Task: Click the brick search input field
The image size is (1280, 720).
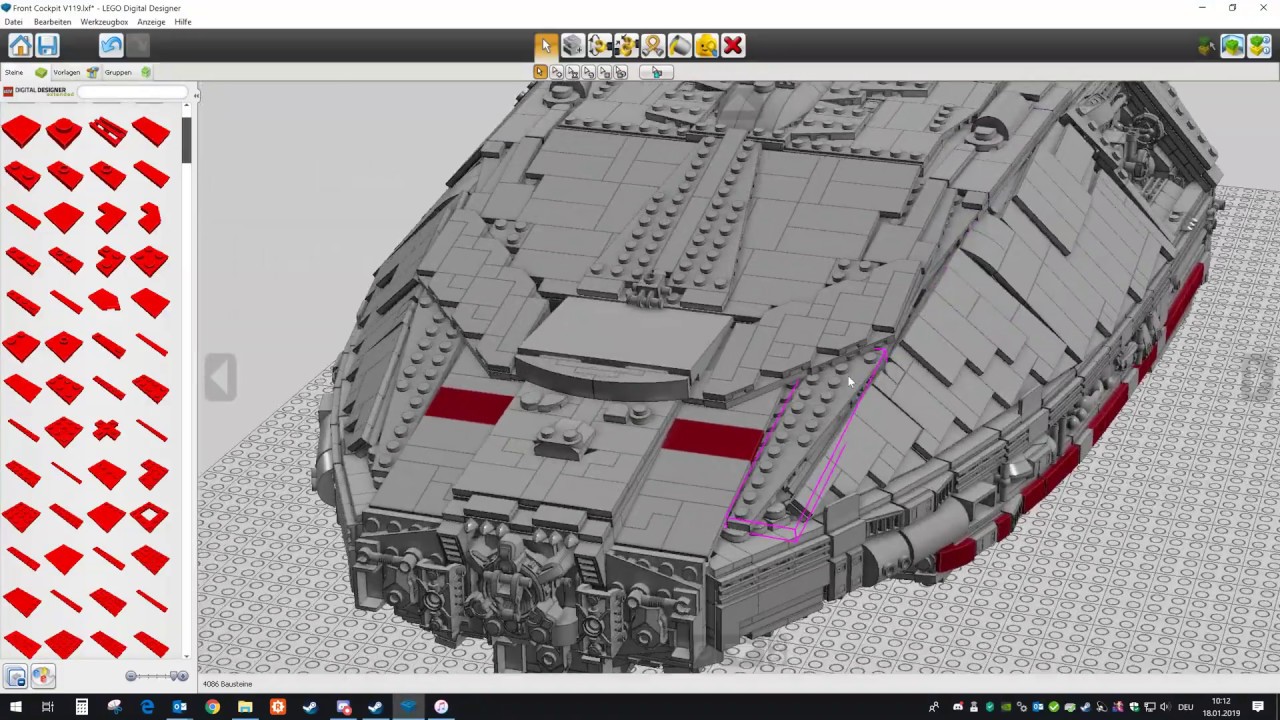Action: point(132,92)
